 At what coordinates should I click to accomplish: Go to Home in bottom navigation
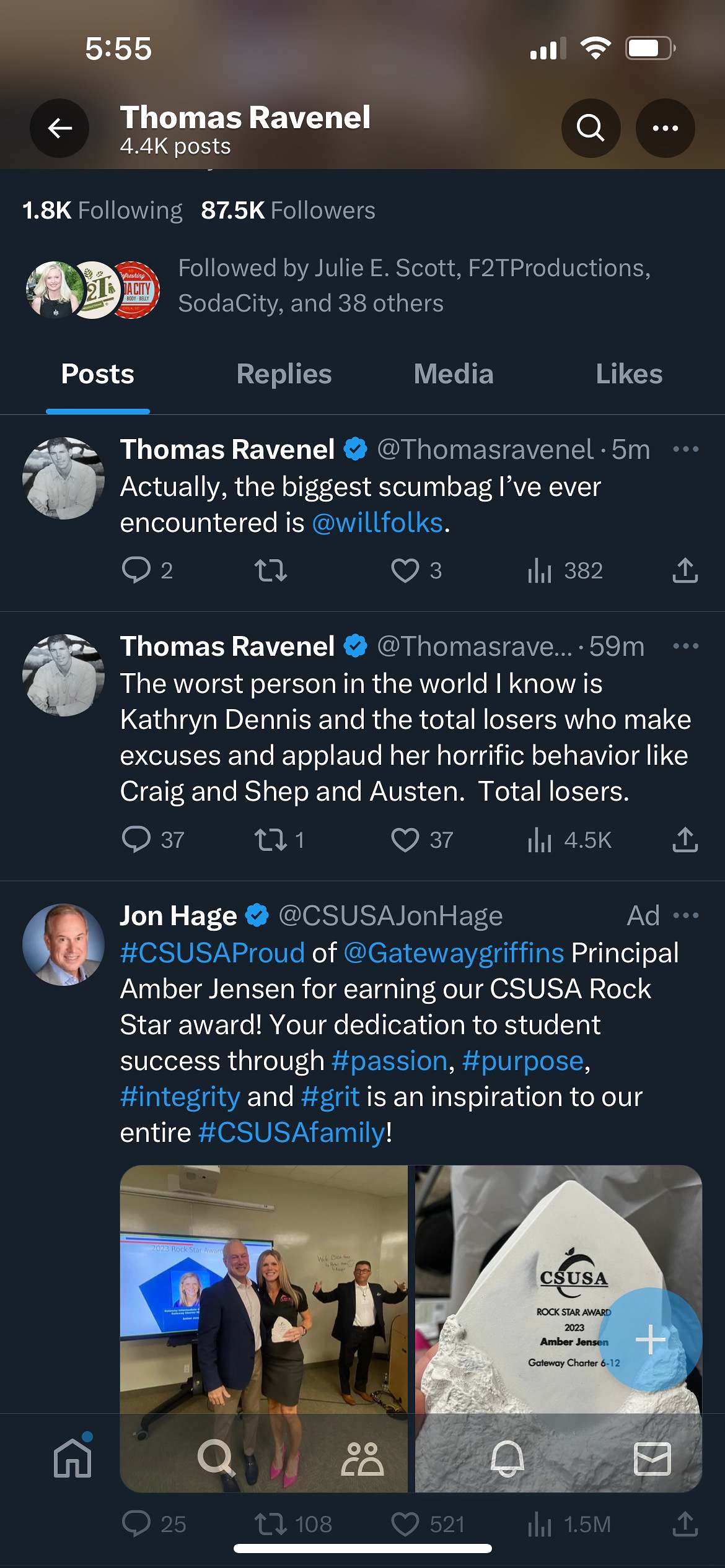click(72, 1458)
